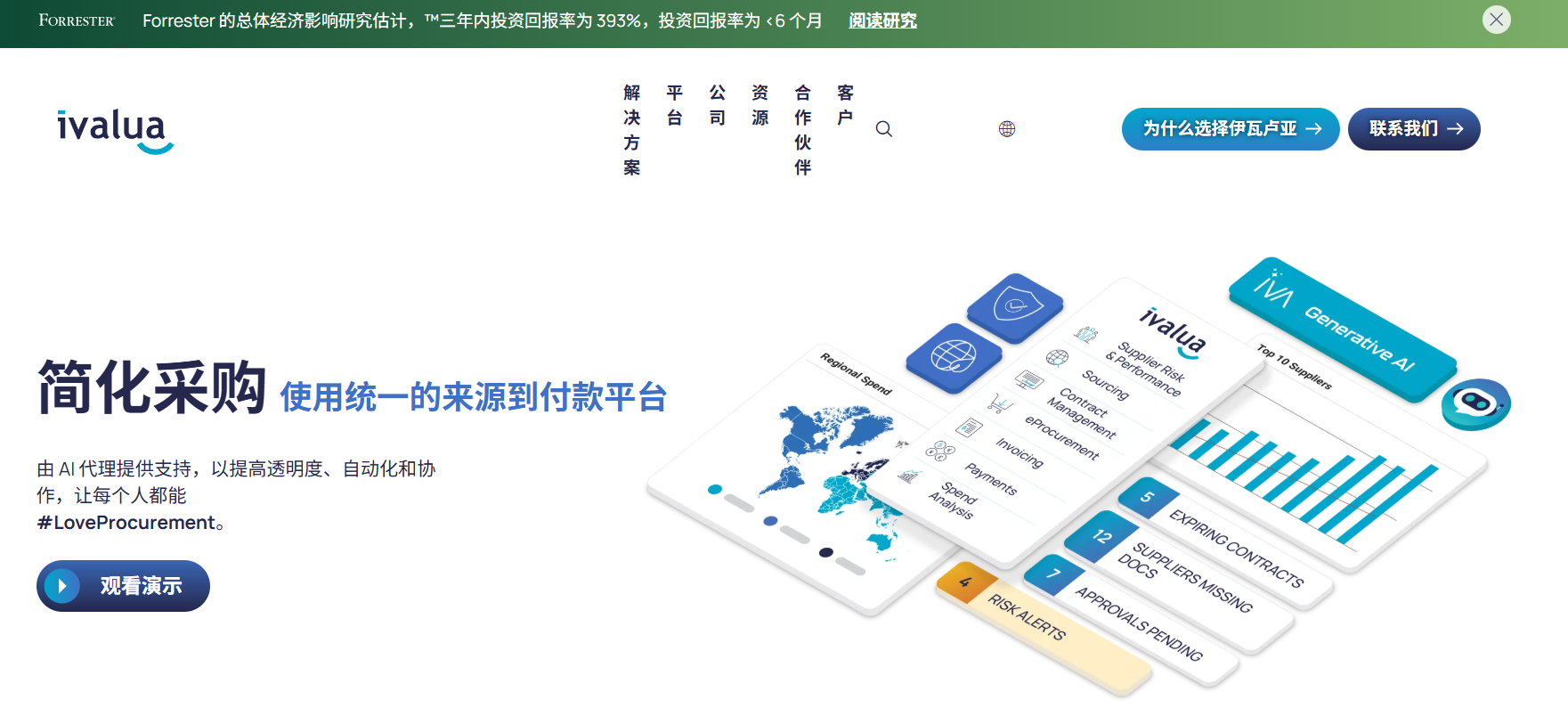Click the 联系我们 button
1568x716 pixels.
pyautogui.click(x=1413, y=129)
